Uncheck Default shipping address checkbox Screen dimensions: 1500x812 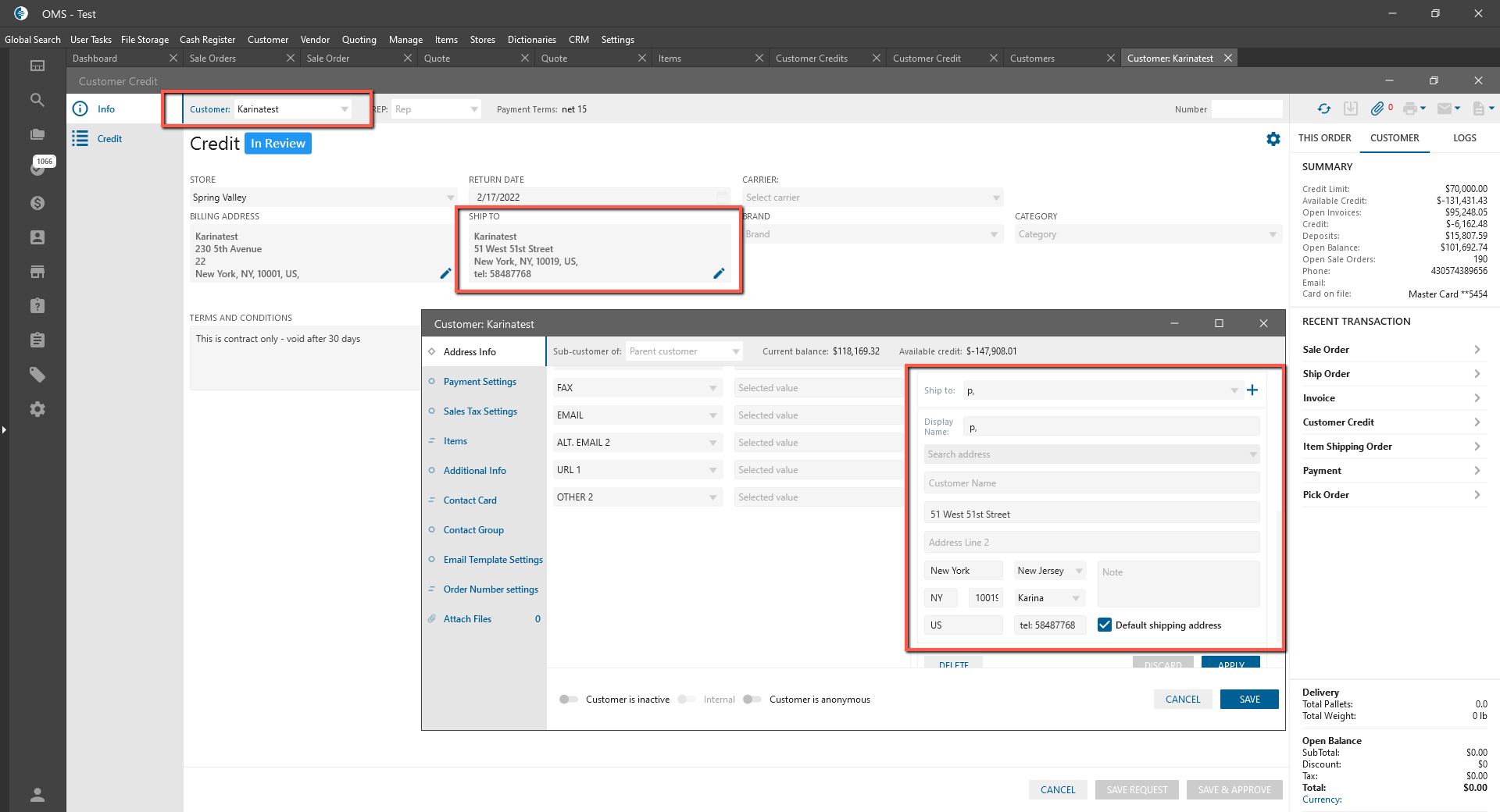pos(1105,625)
